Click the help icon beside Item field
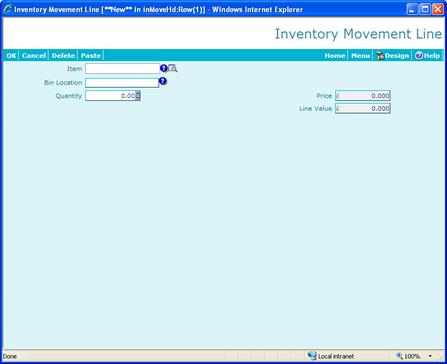 click(164, 69)
